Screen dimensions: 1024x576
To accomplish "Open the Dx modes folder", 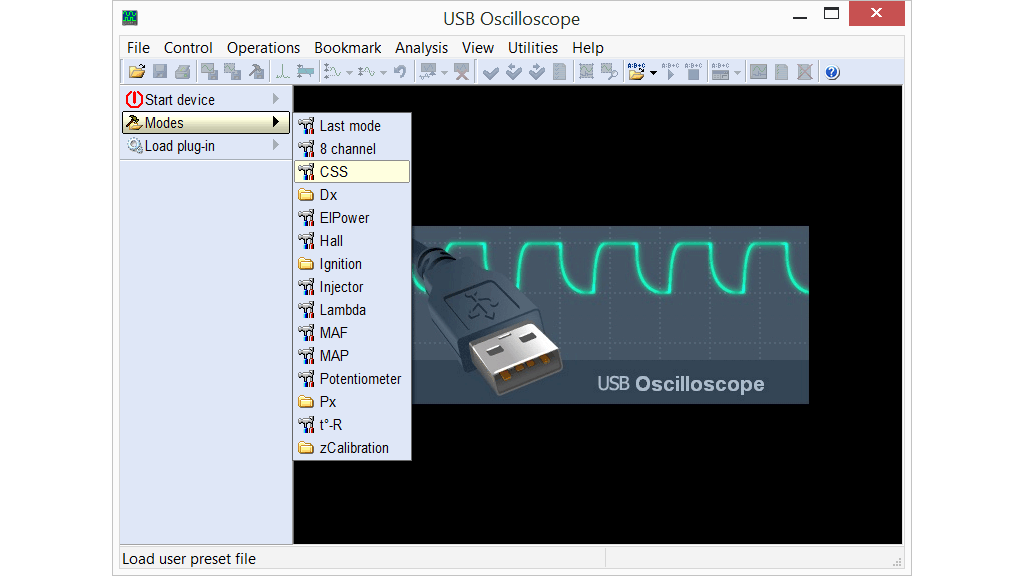I will click(328, 195).
